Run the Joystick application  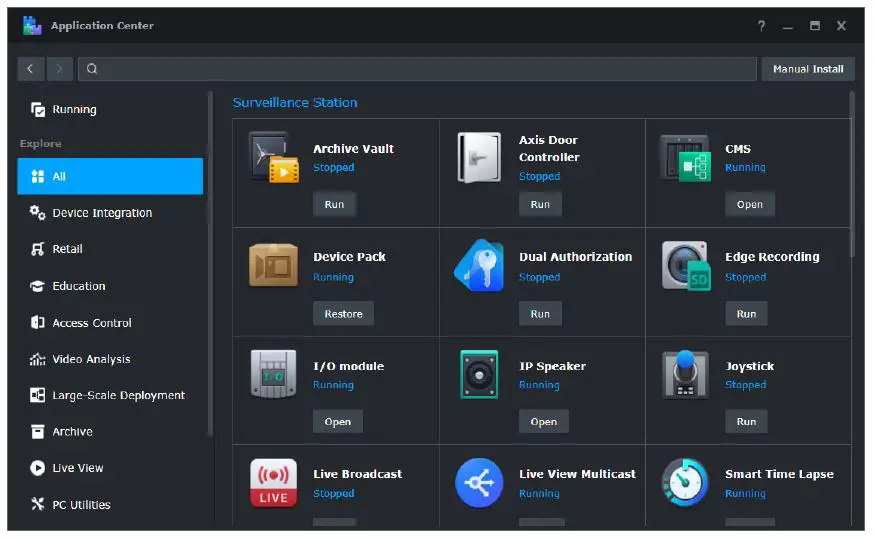click(746, 421)
